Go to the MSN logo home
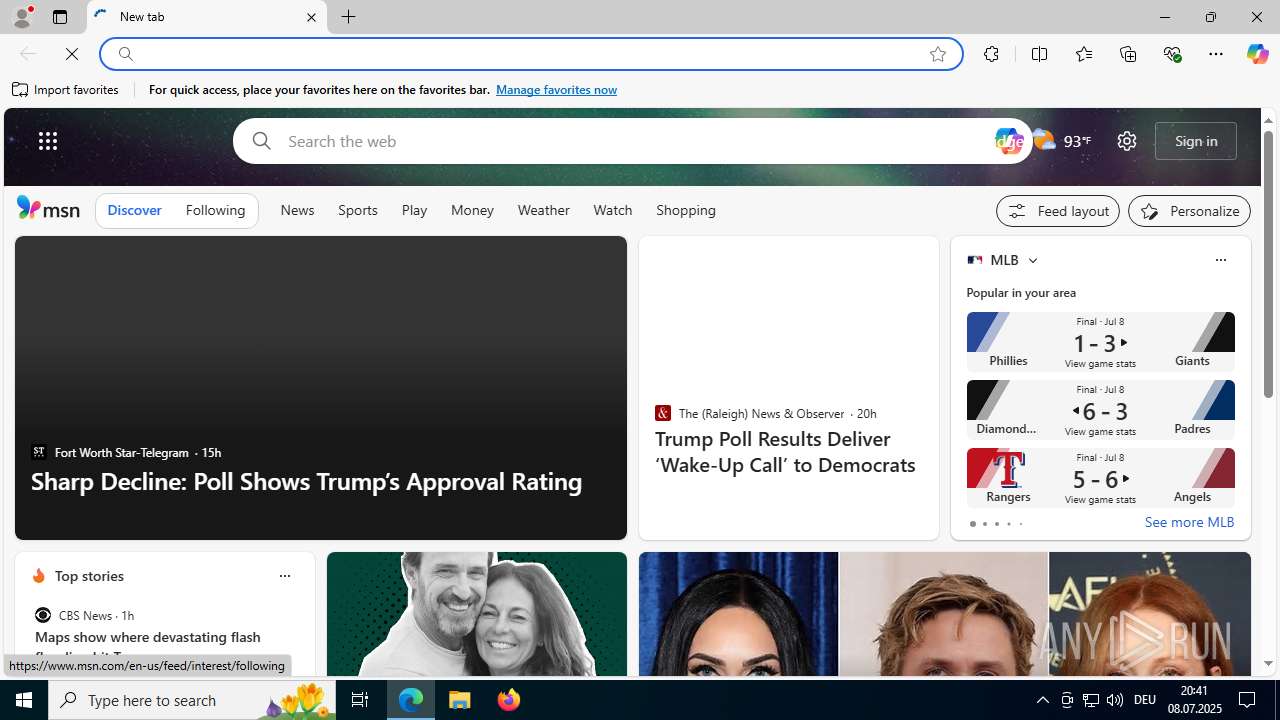1280x720 pixels. (48, 208)
